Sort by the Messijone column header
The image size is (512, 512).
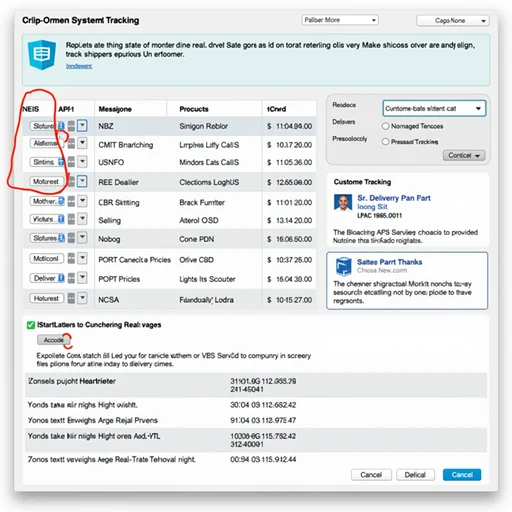point(115,109)
